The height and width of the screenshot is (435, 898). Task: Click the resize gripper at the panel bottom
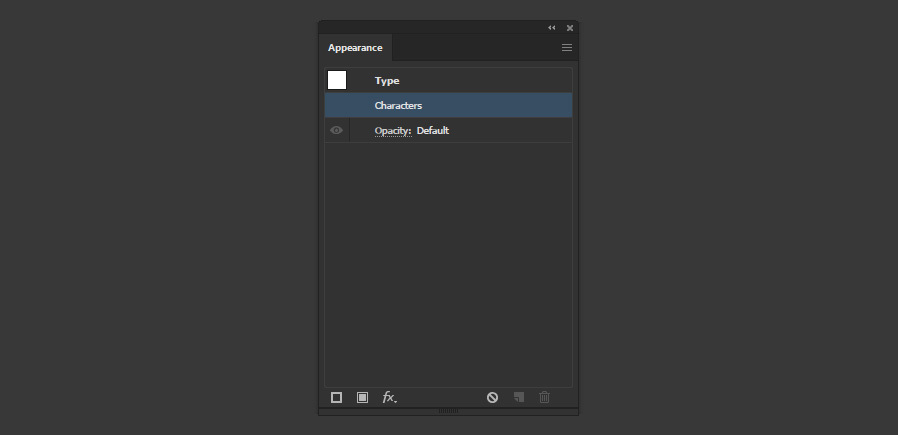[x=448, y=411]
